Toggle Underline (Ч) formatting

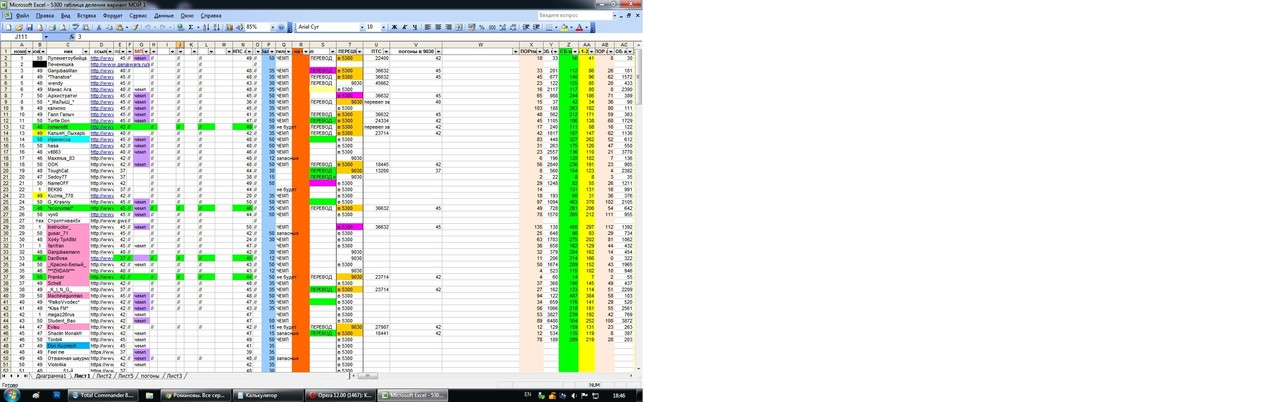[415, 27]
